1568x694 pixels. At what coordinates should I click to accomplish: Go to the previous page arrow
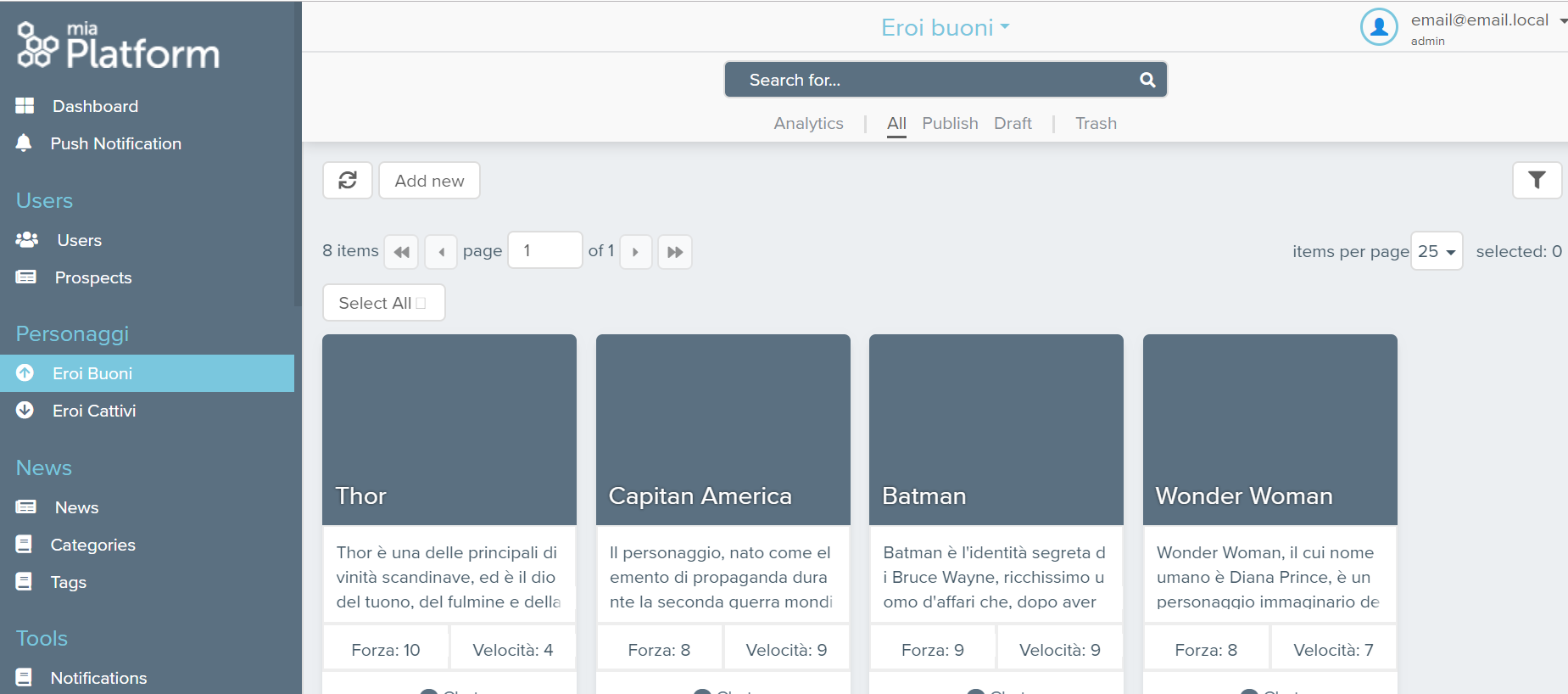[x=441, y=252]
